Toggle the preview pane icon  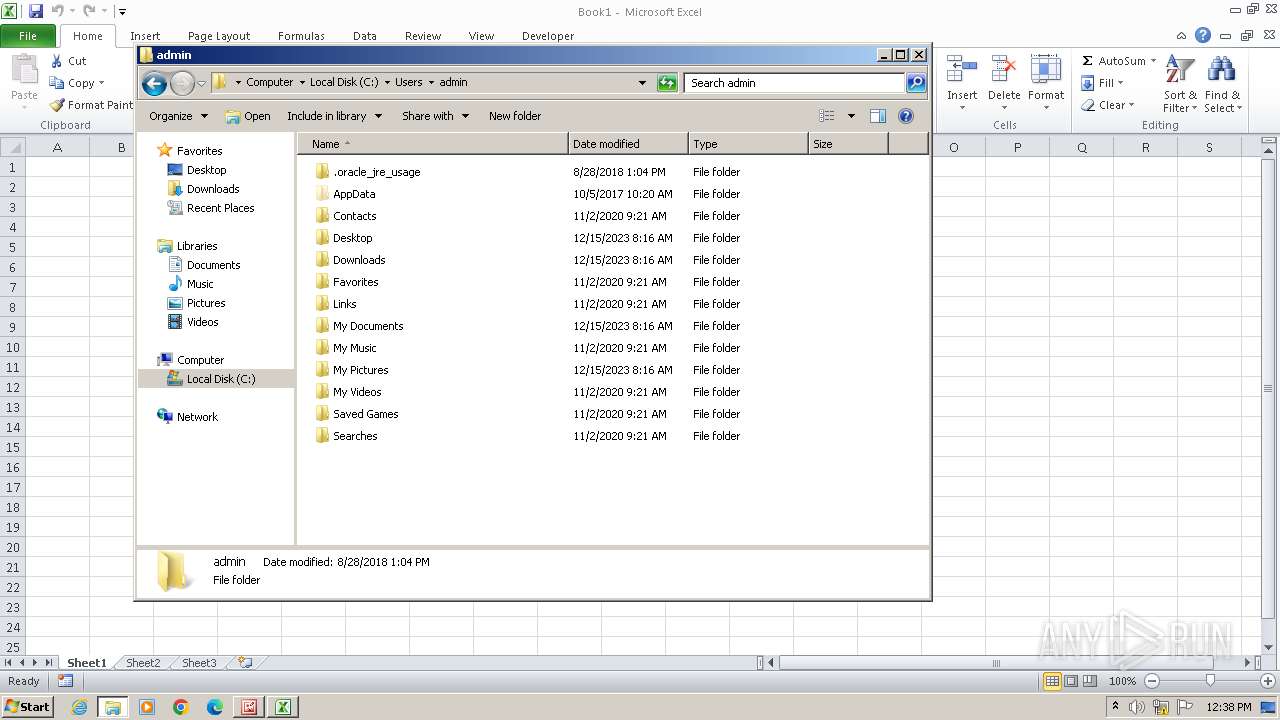[x=878, y=116]
